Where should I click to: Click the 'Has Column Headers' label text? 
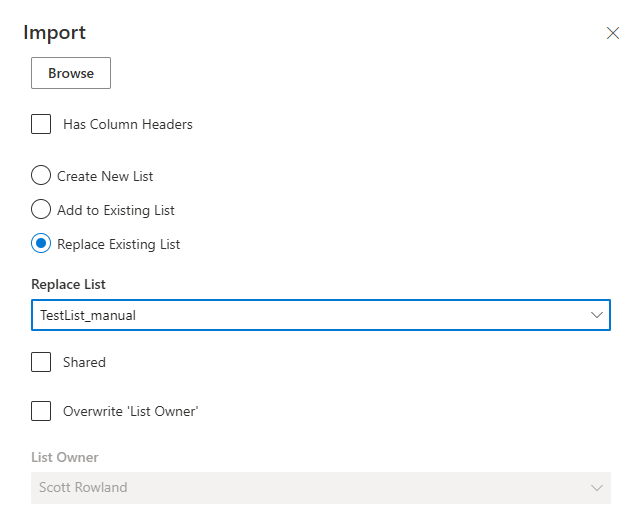click(128, 124)
